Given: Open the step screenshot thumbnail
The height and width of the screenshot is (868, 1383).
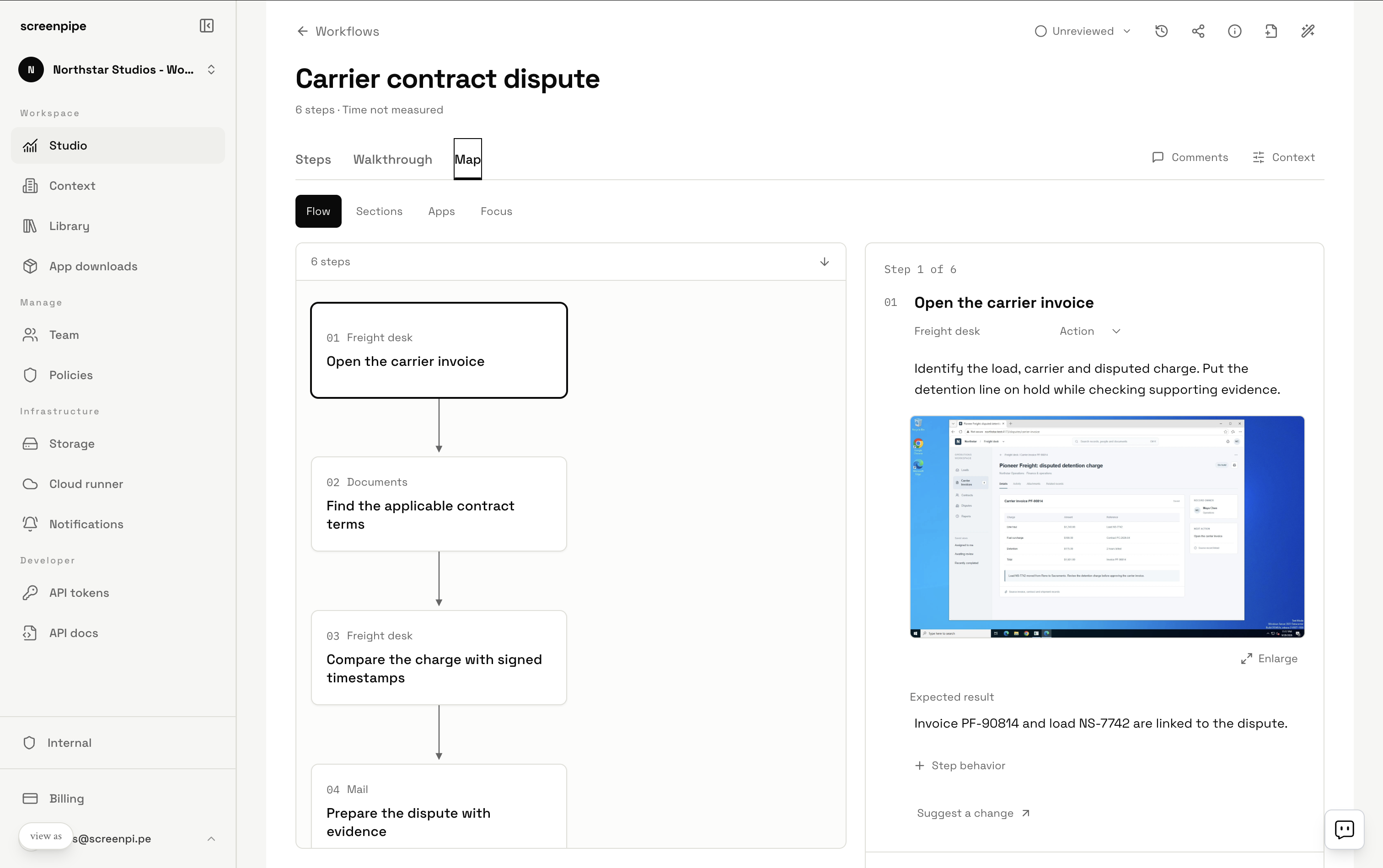Looking at the screenshot, I should (1107, 527).
